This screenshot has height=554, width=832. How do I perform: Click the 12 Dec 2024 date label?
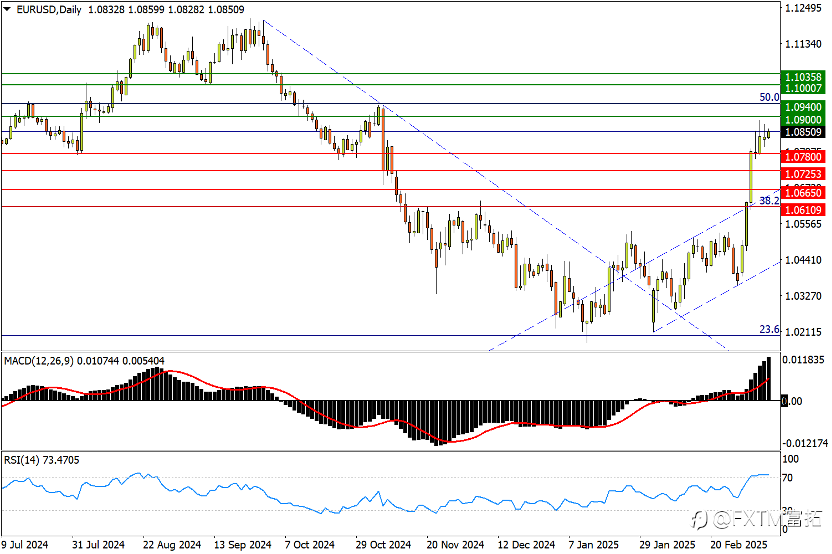click(x=526, y=545)
